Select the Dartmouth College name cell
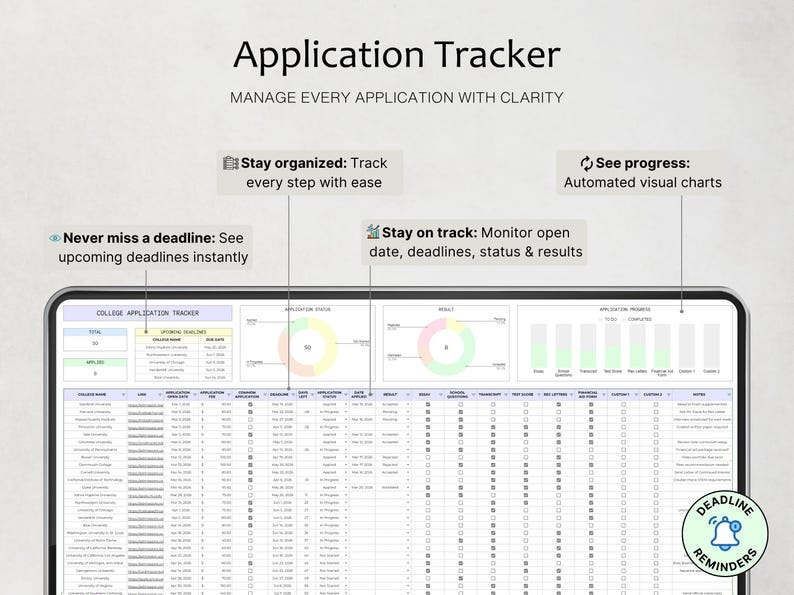Viewport: 794px width, 595px height. point(95,465)
